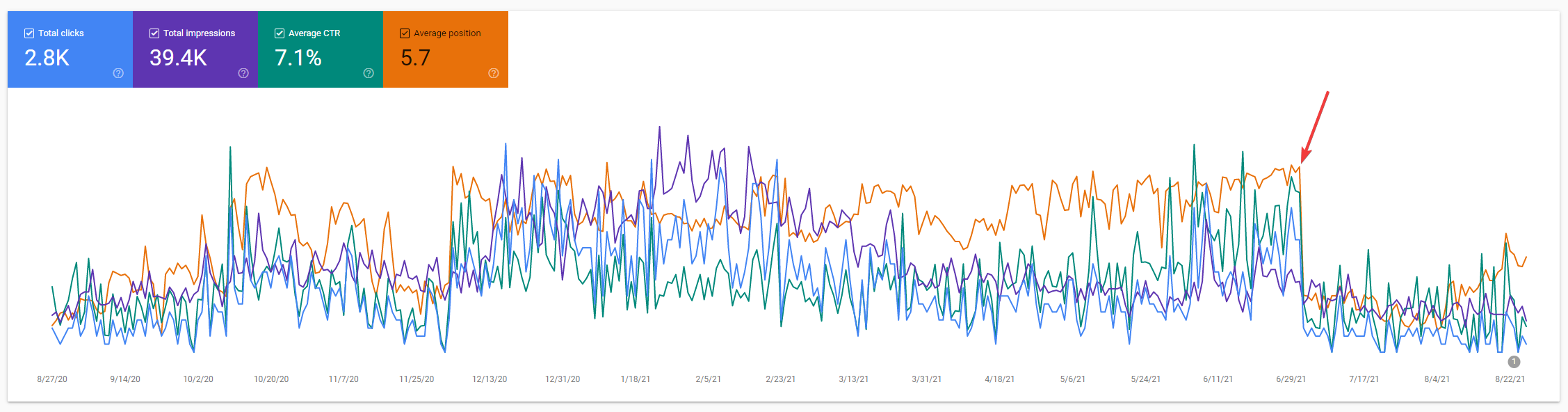Click the 6/29/21 axis date label
The width and height of the screenshot is (1568, 412).
tap(1291, 379)
